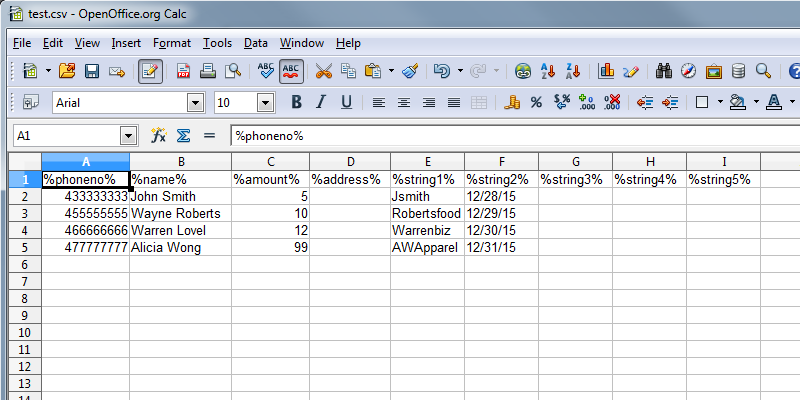Center text horizontally
The image size is (800, 400).
pyautogui.click(x=404, y=103)
